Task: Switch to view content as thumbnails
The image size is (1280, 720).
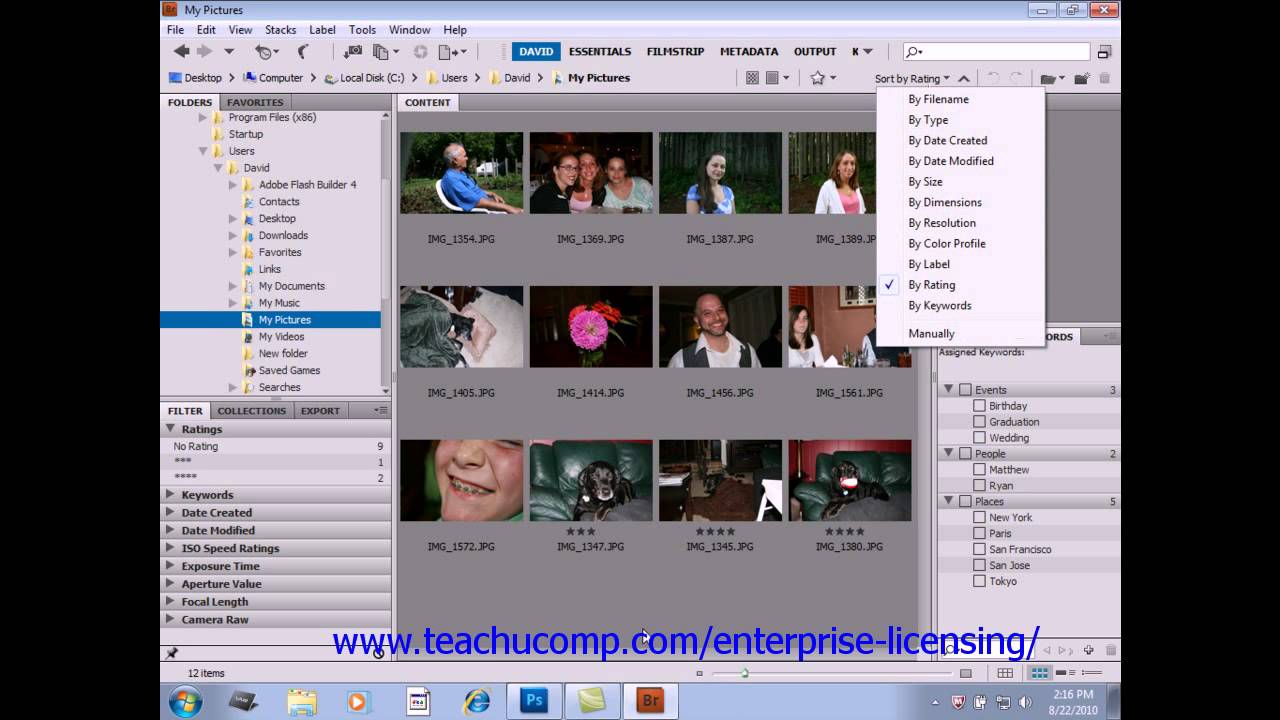Action: click(x=1040, y=673)
